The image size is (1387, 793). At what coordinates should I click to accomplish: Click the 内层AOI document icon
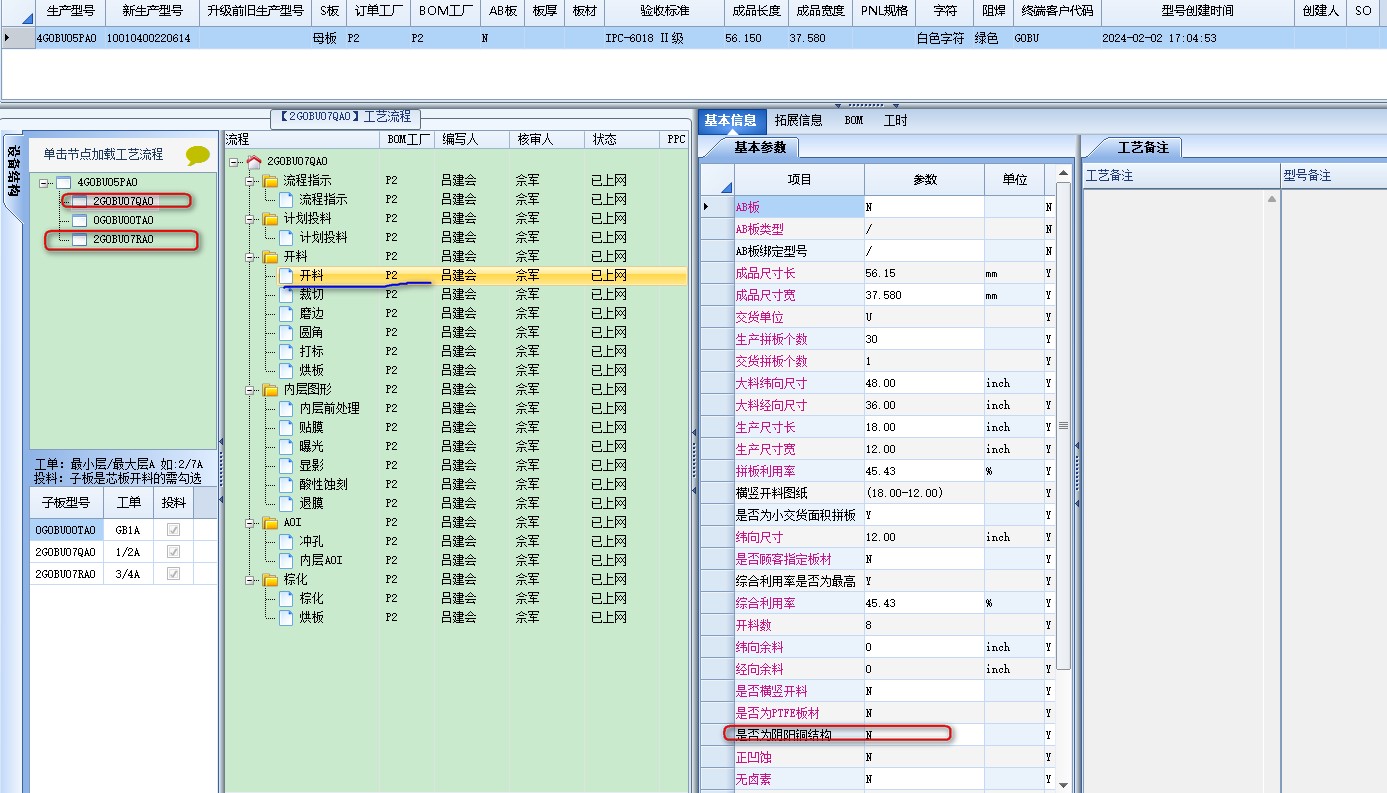(288, 561)
